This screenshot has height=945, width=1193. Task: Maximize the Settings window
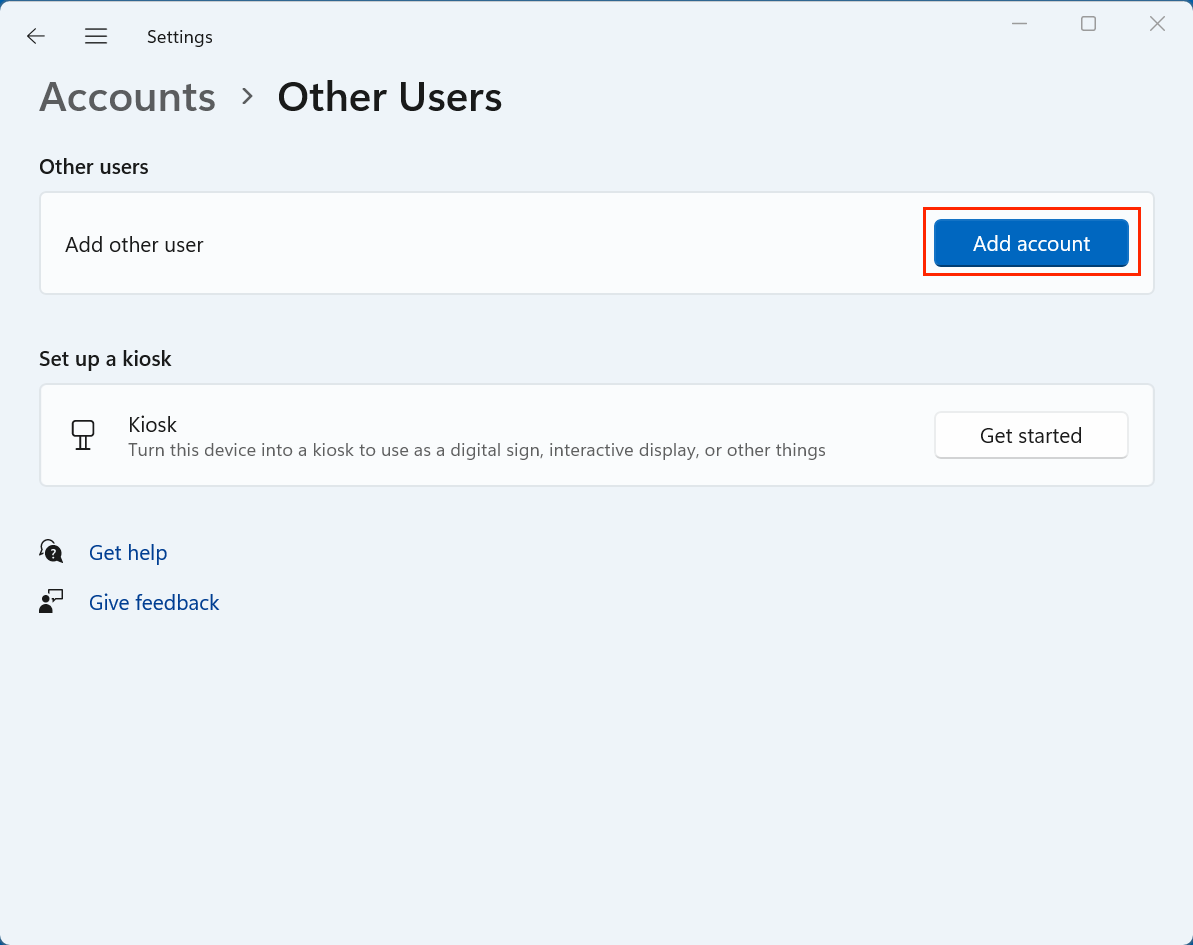click(1088, 24)
